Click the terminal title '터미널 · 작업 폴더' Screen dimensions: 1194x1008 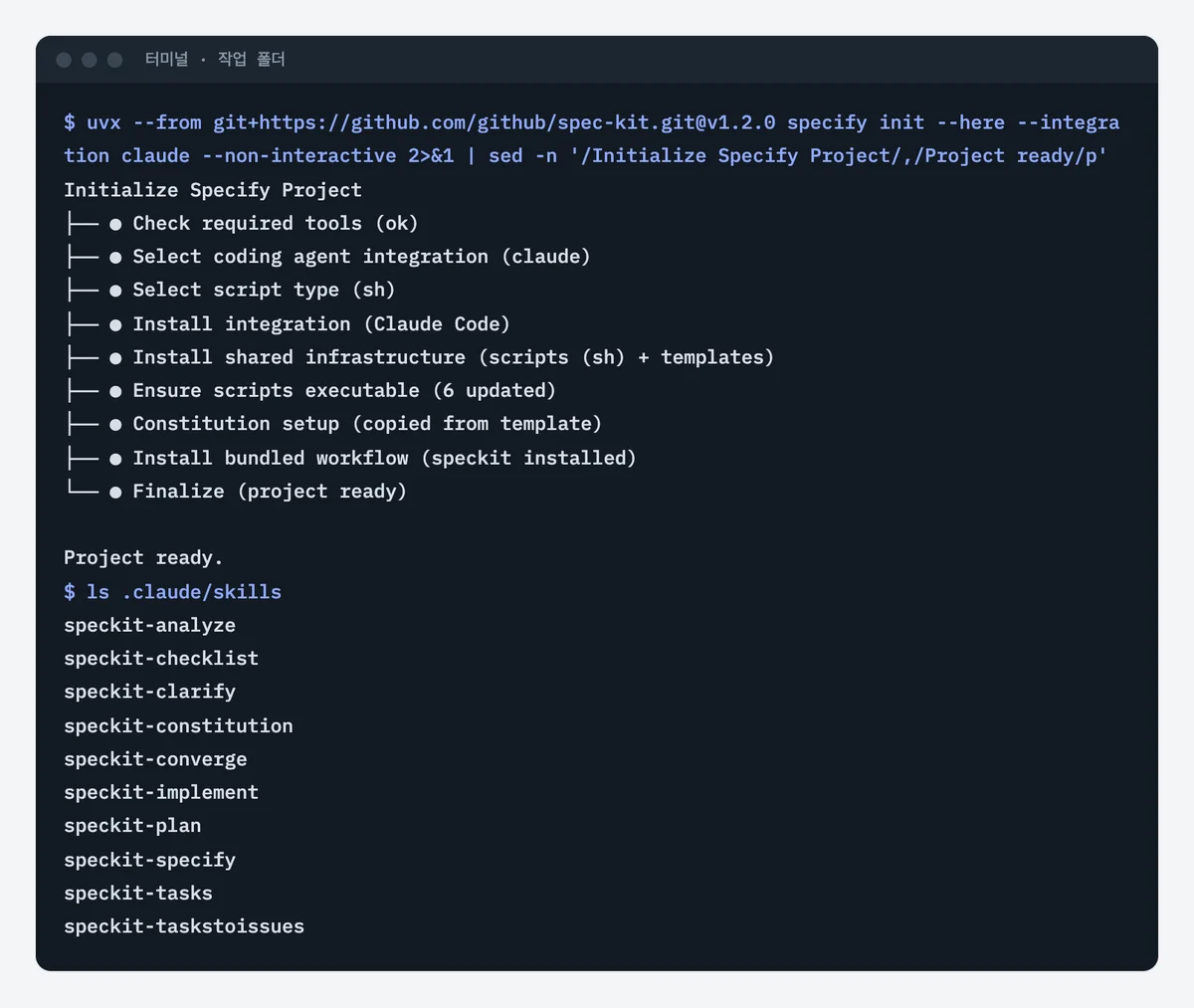coord(215,60)
